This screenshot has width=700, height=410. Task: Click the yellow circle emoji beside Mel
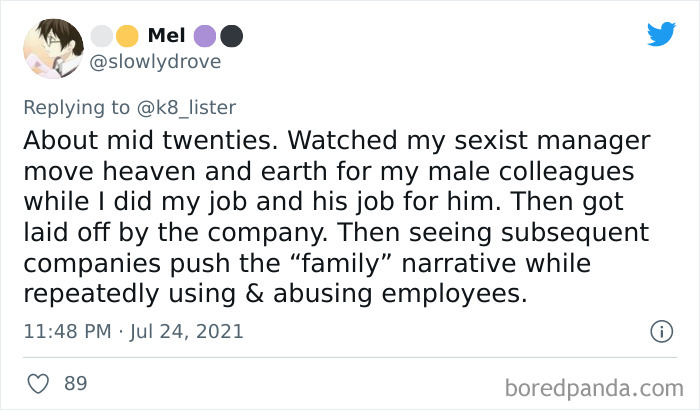(x=126, y=36)
